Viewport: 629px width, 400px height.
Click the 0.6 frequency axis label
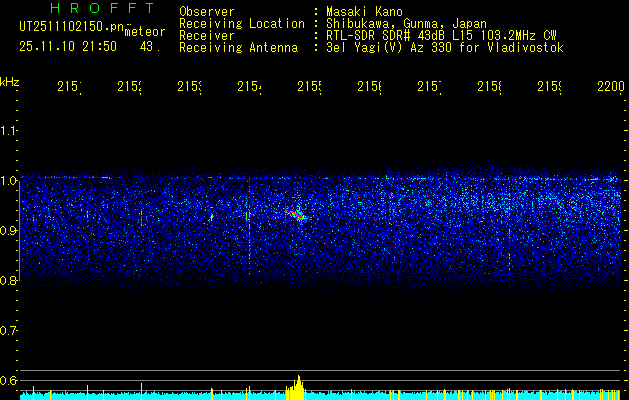(x=9, y=380)
